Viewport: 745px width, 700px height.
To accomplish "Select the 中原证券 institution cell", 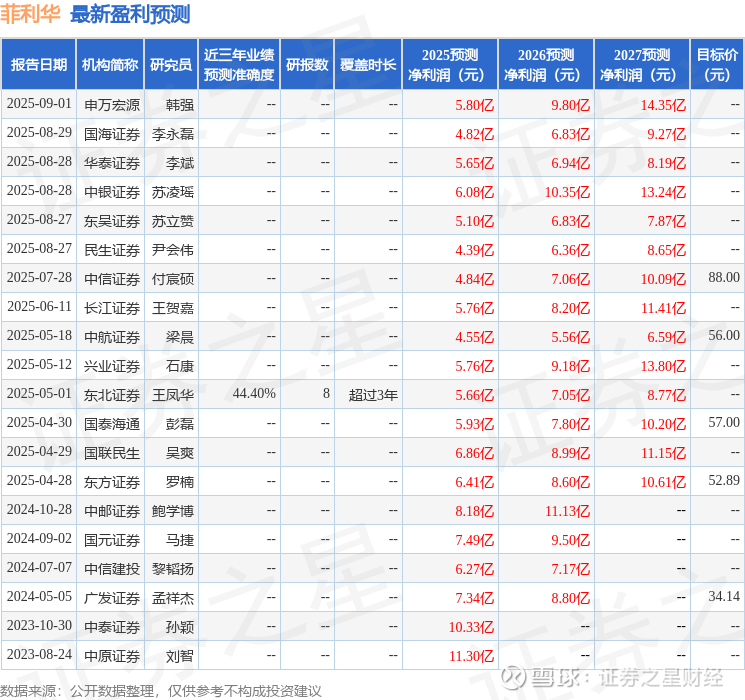I will point(112,656).
